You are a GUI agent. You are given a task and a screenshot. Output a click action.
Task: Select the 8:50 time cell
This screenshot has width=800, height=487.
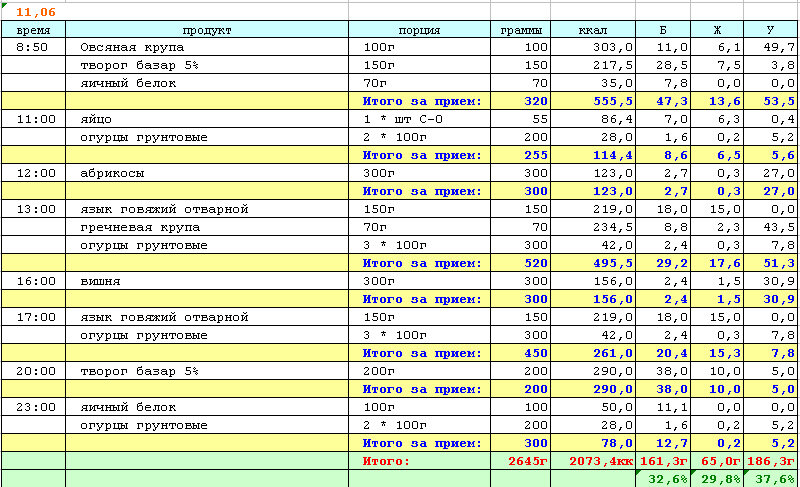click(x=34, y=47)
